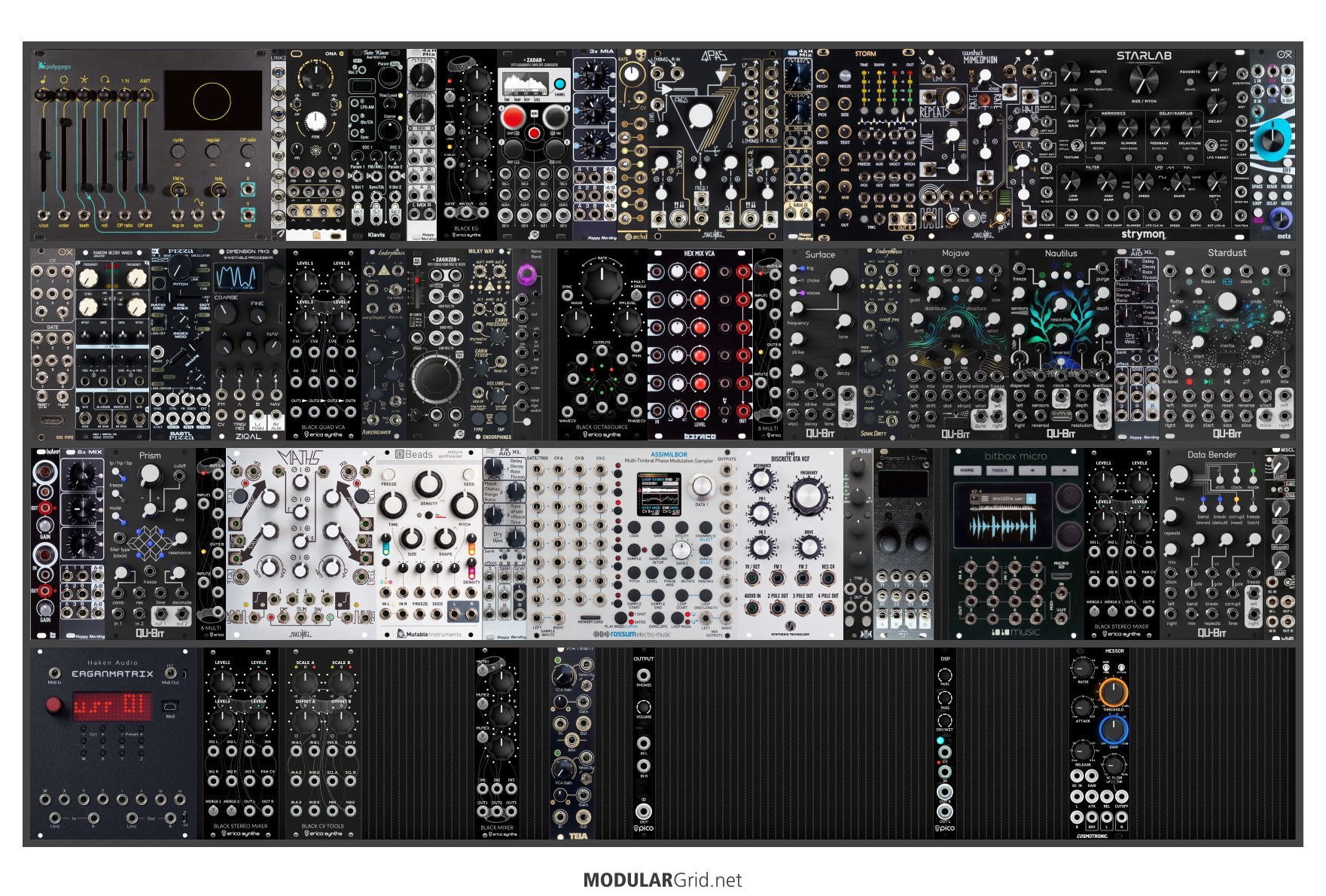Viewport: 1326px width, 896px height.
Task: Select the Mojave module
Action: pos(956,344)
